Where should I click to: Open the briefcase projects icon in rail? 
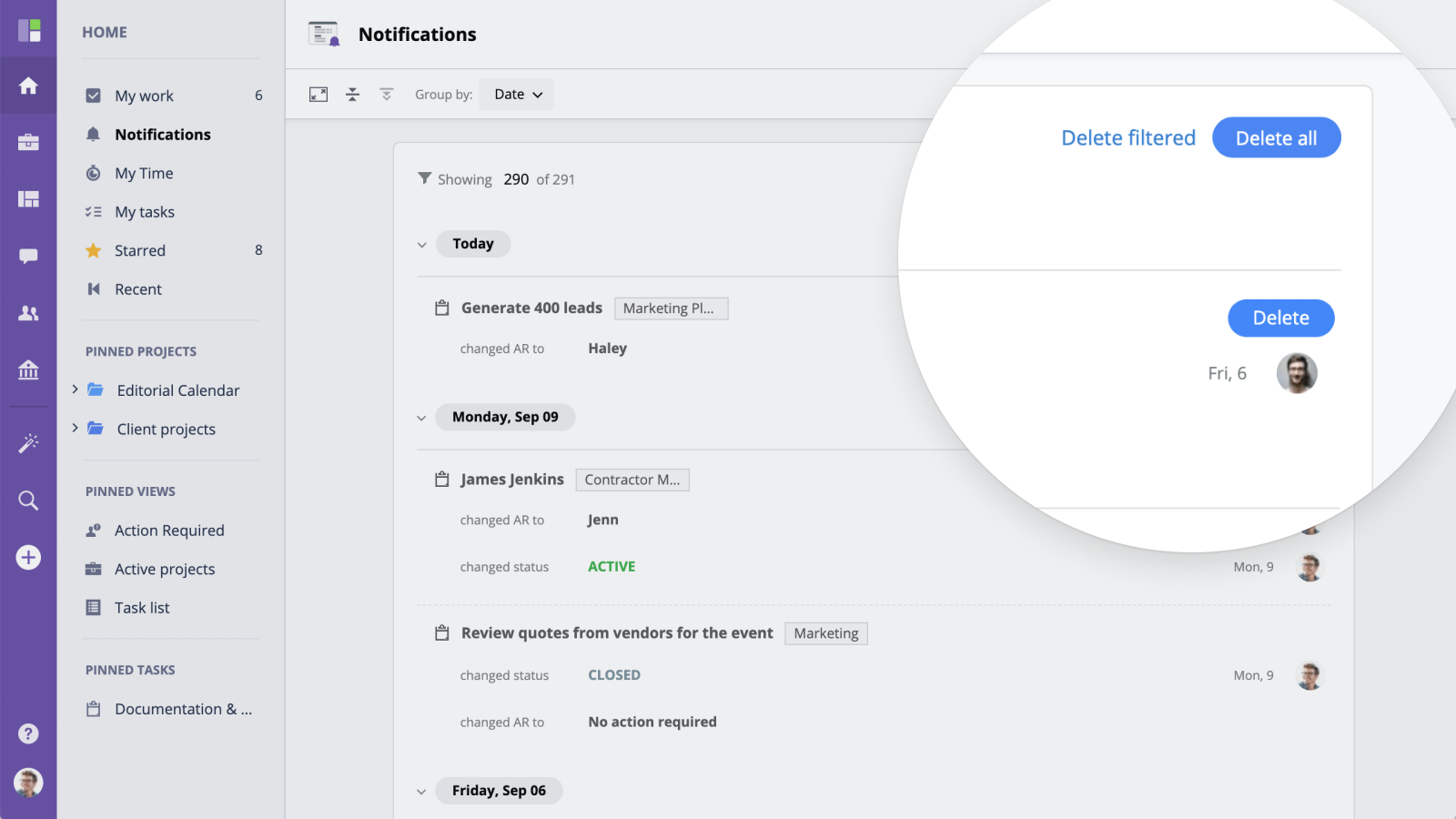click(28, 142)
